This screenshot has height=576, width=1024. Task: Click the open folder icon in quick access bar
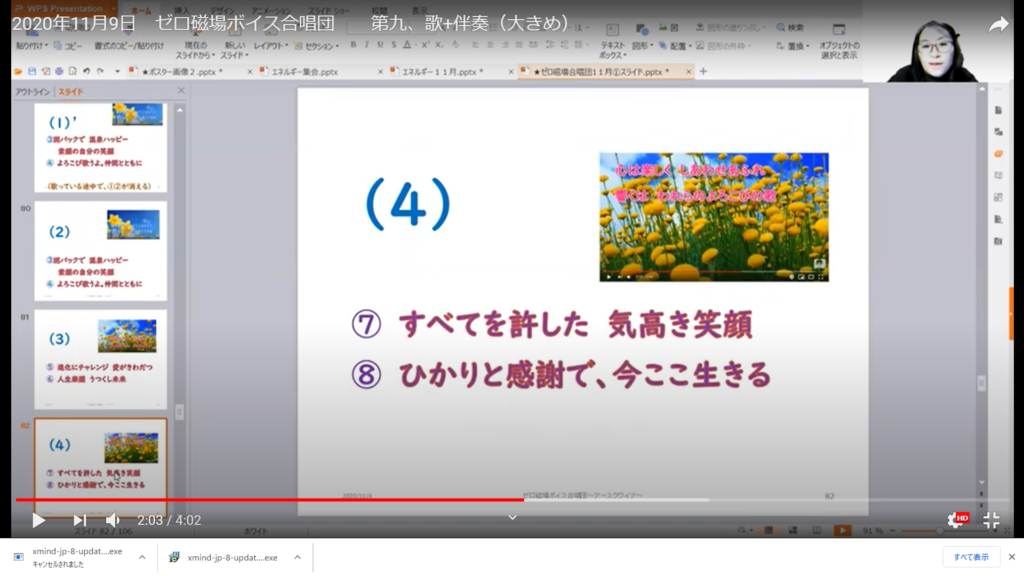pyautogui.click(x=18, y=71)
